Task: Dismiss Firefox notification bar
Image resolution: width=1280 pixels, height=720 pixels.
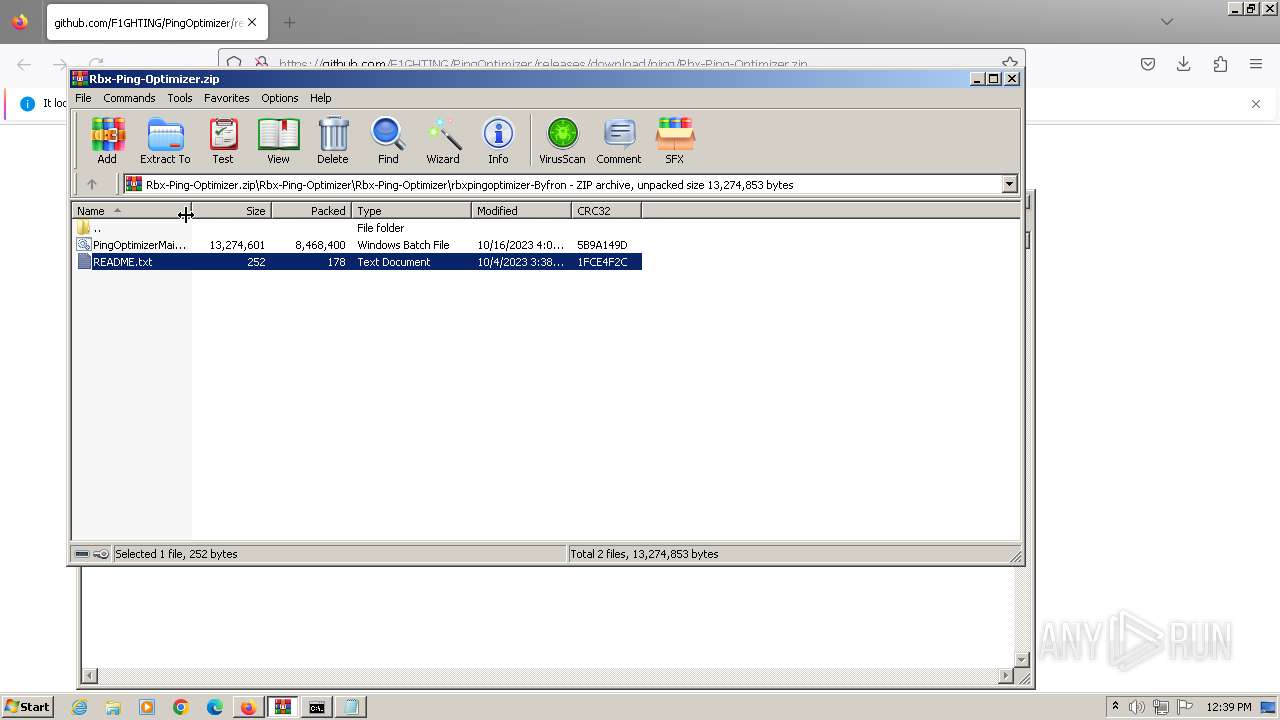Action: tap(1256, 104)
